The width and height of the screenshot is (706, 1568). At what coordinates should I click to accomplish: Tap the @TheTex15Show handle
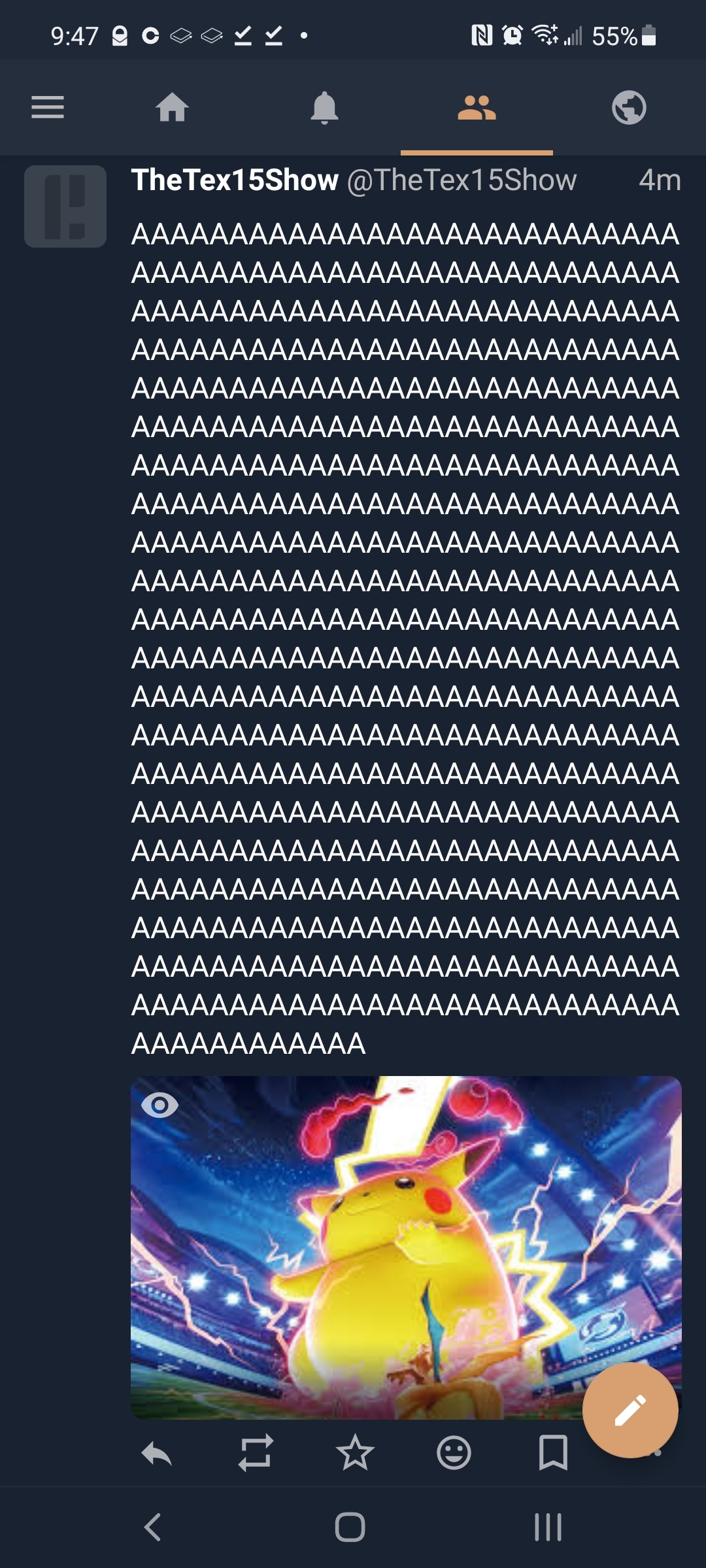coord(462,180)
